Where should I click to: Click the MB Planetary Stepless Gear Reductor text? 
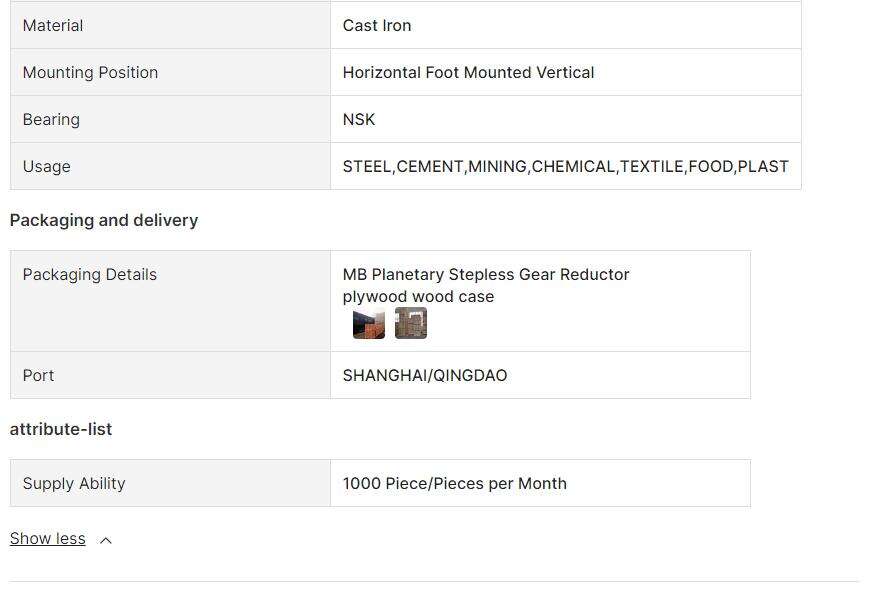click(486, 274)
